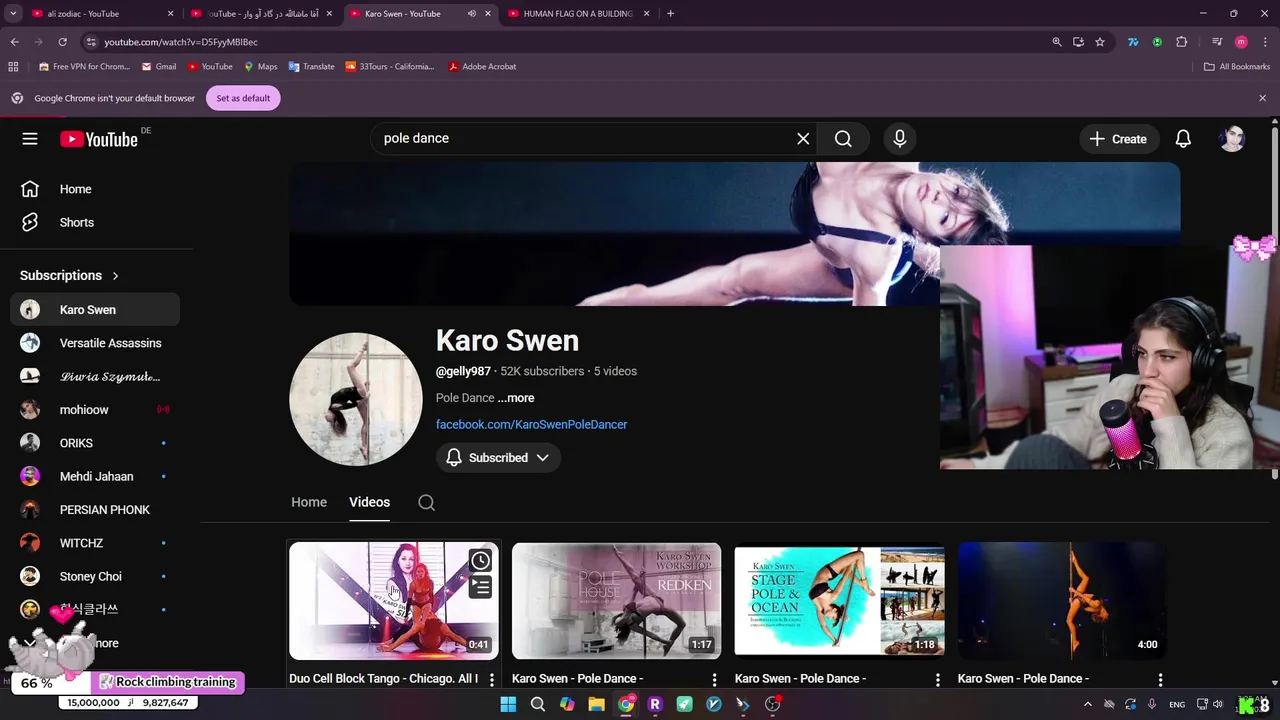Open the account avatar menu

pyautogui.click(x=1232, y=139)
